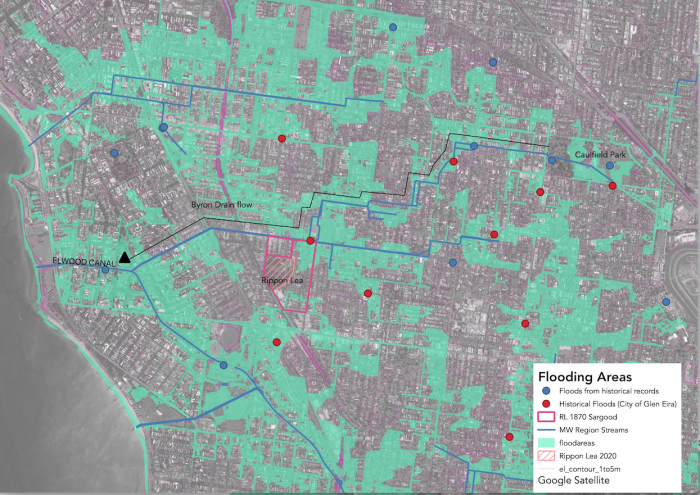Viewport: 700px width, 495px height.
Task: Click the green floodareas legend swatch
Action: click(546, 442)
